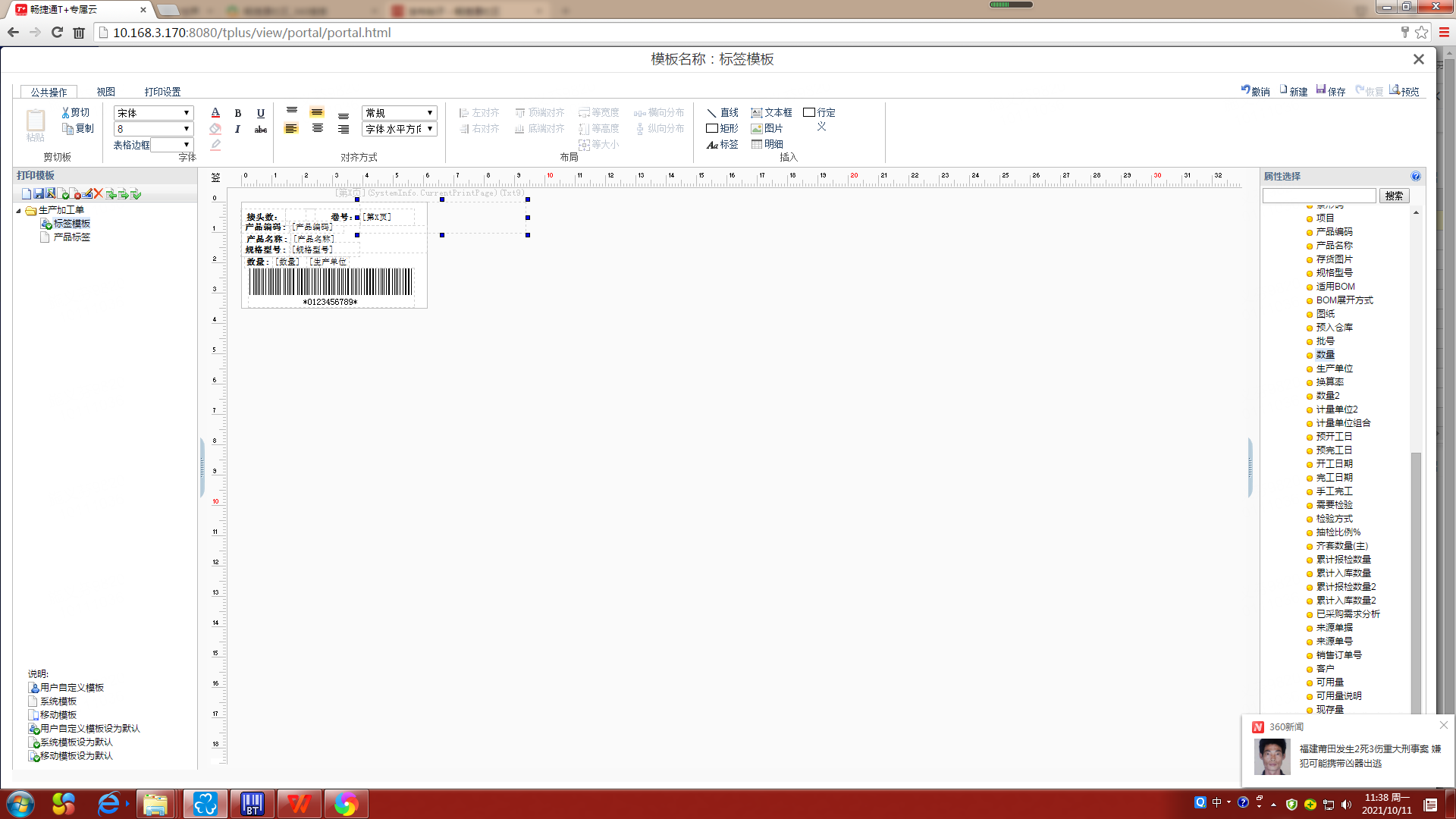Reload page with browser refresh icon
Image resolution: width=1456 pixels, height=819 pixels.
tap(57, 32)
